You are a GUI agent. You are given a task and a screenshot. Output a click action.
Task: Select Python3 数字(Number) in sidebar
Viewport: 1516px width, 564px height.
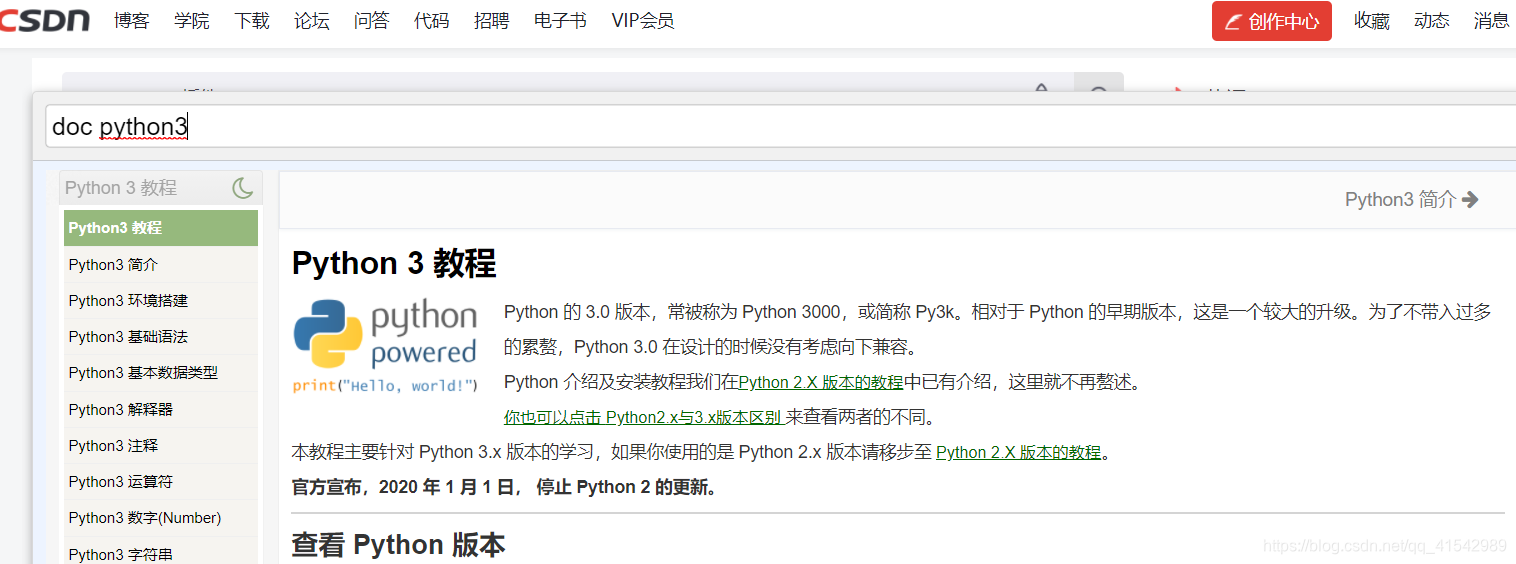tap(161, 518)
